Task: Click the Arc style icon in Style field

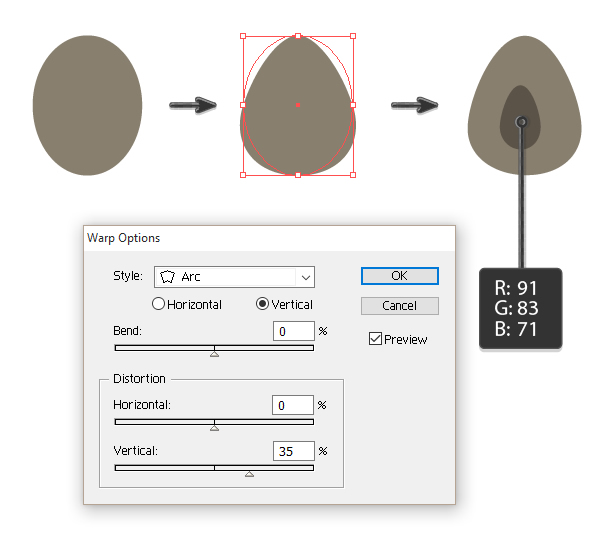Action: click(x=168, y=277)
